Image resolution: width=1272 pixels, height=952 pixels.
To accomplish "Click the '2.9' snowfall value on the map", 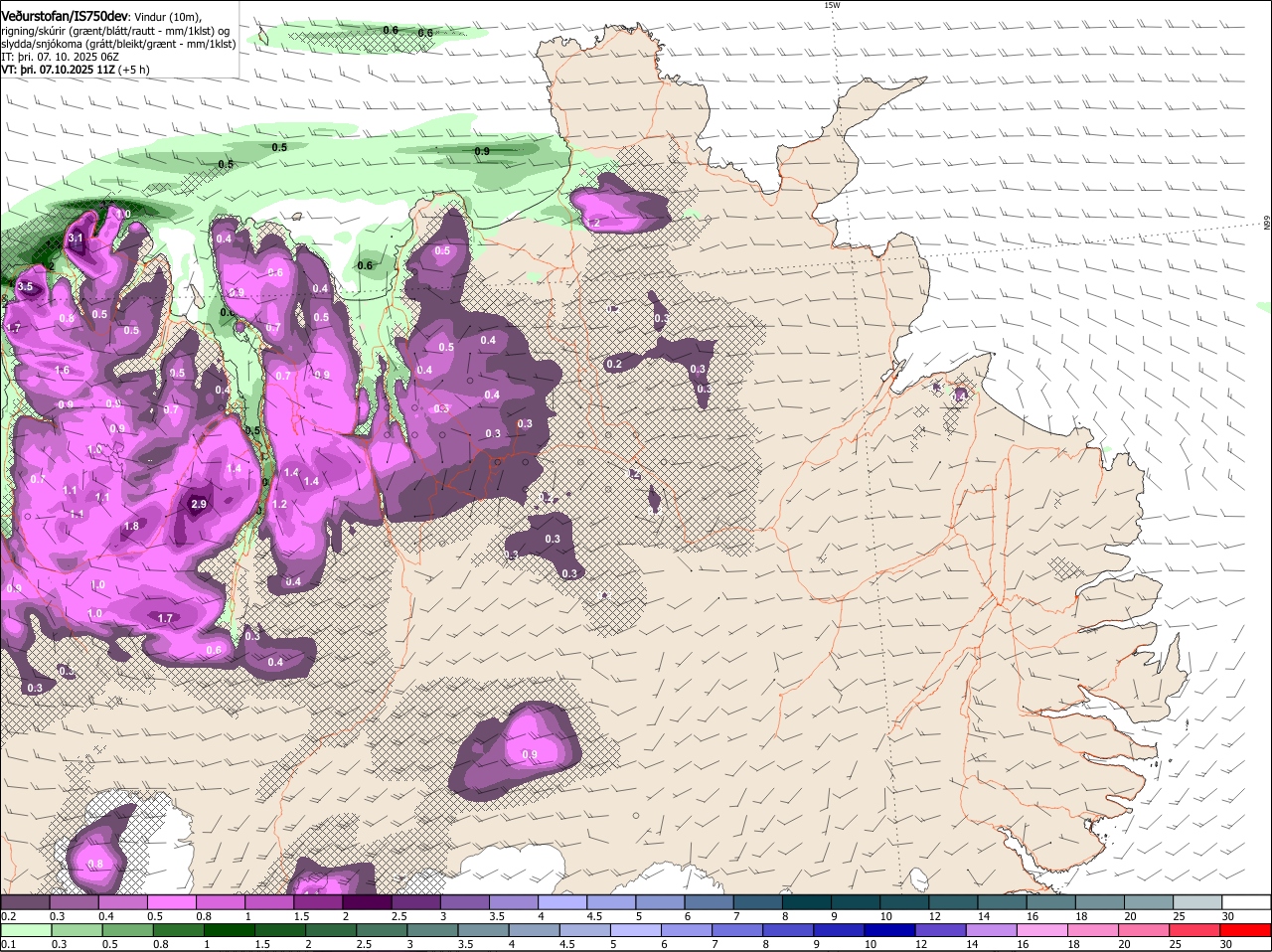I will tap(198, 505).
